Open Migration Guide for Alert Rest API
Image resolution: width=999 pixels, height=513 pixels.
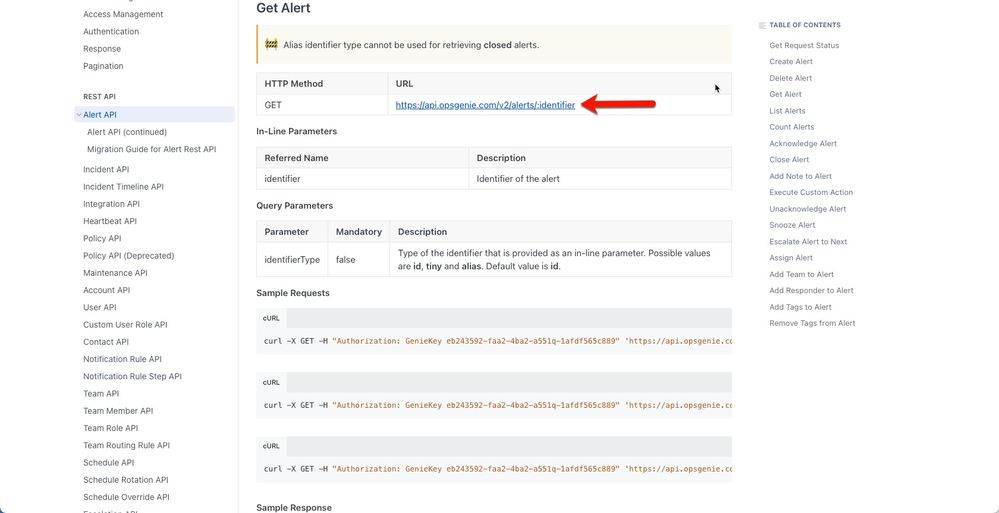coord(152,149)
